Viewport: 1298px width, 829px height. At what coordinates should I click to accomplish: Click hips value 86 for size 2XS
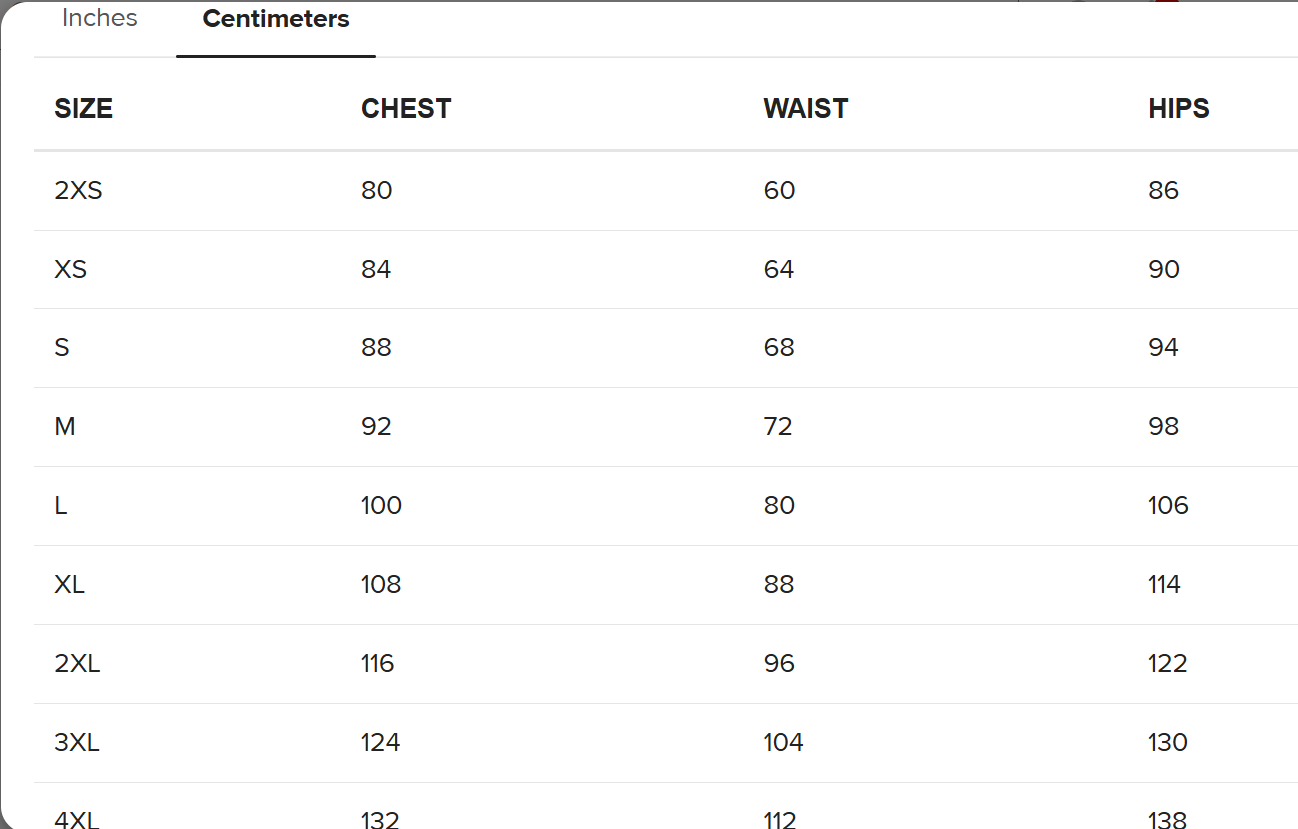point(1163,190)
